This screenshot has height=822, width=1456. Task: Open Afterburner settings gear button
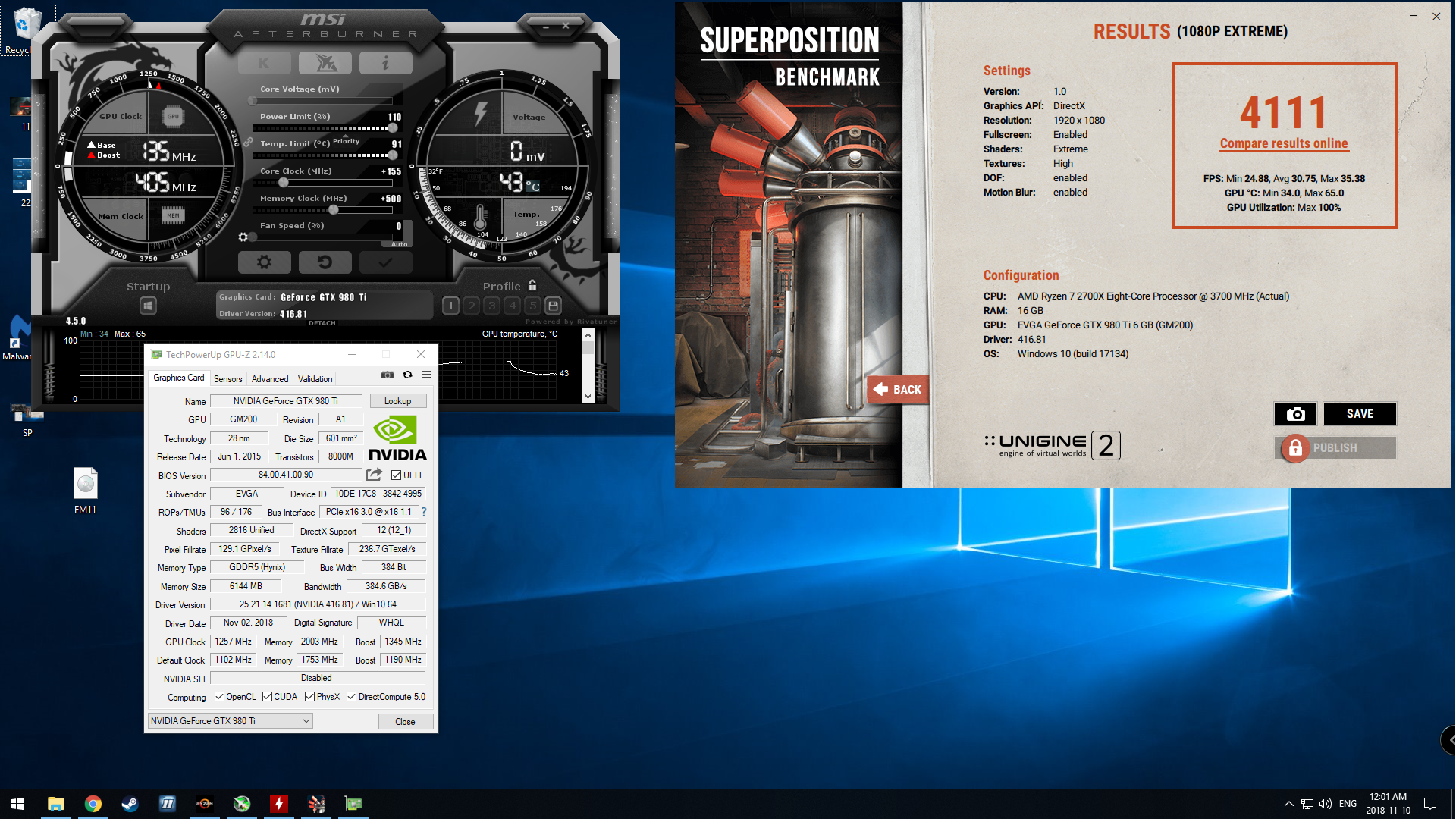(264, 262)
